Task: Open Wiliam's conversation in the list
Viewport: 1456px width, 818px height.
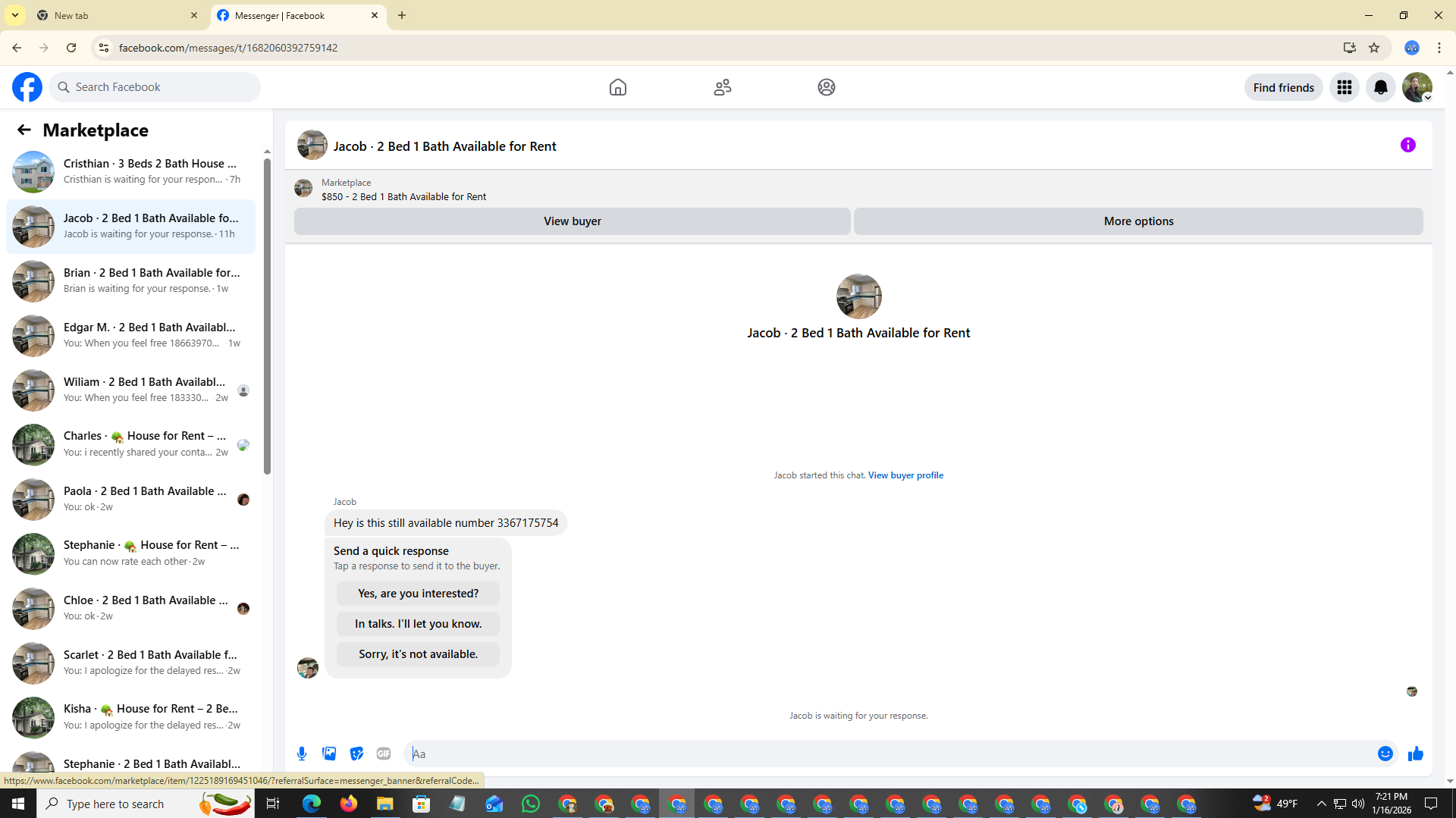Action: [131, 390]
